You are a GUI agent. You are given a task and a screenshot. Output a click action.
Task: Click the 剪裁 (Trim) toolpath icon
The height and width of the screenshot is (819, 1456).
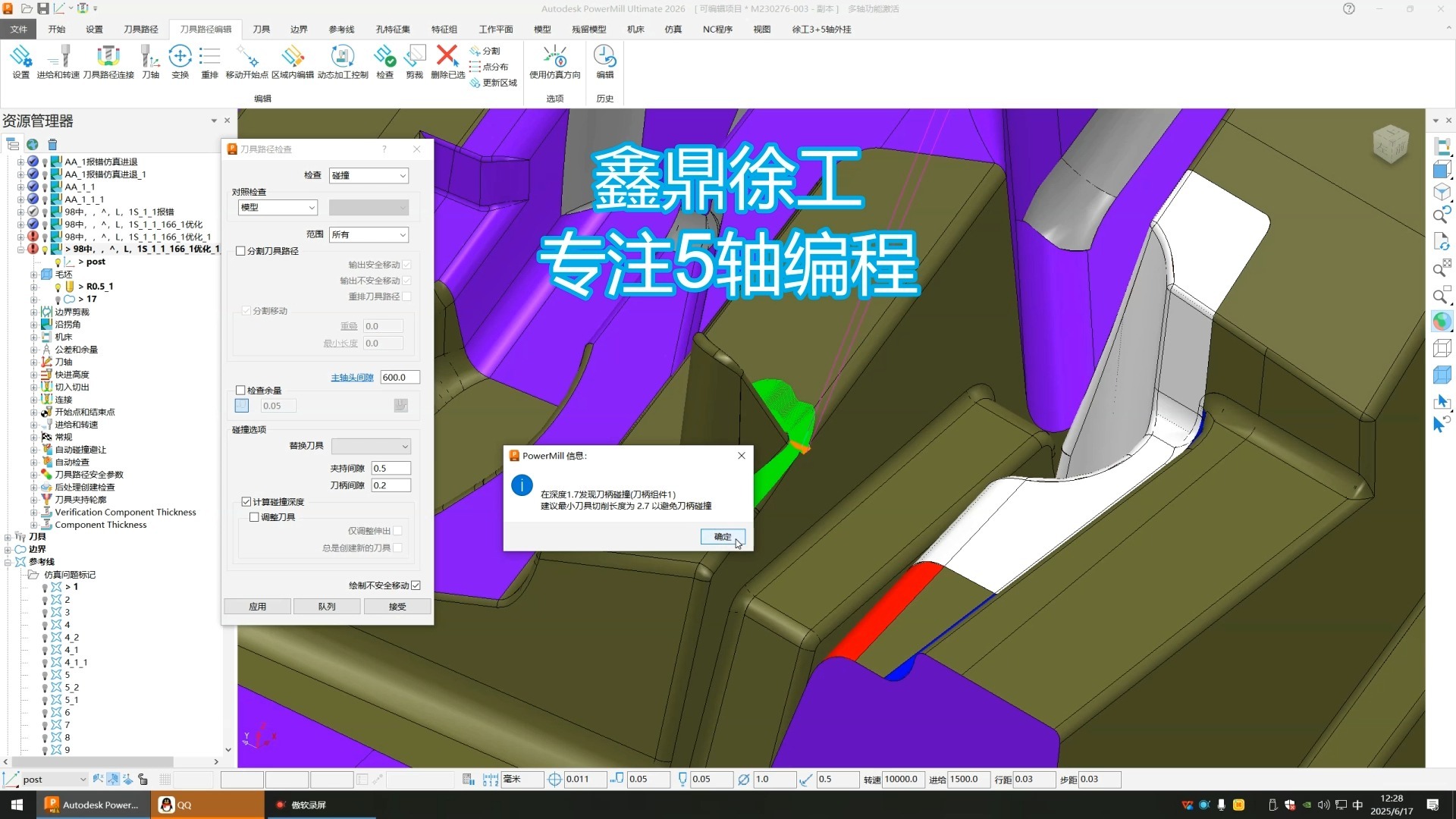pos(414,61)
